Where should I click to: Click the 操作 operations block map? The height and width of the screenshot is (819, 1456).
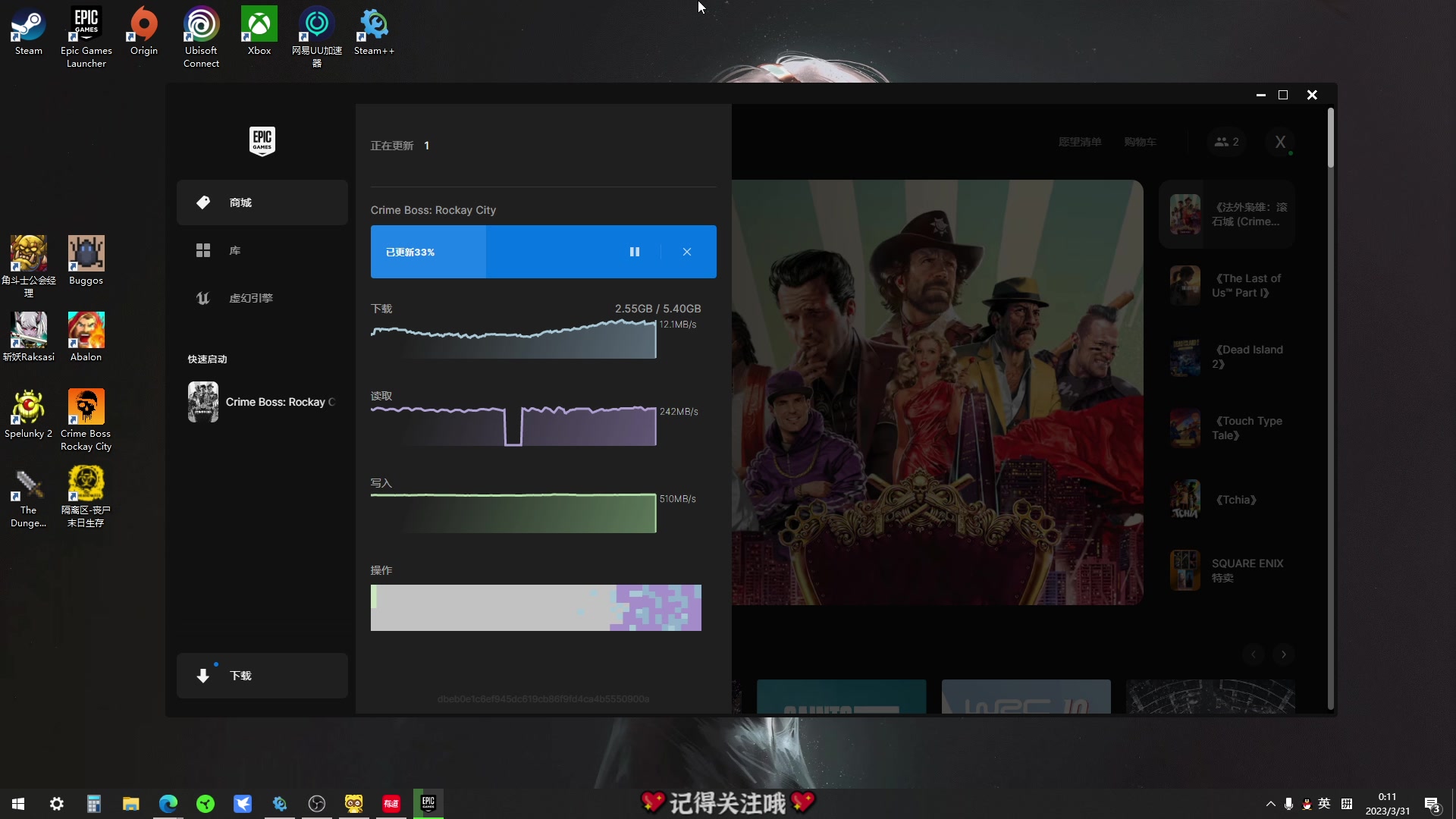(x=536, y=607)
